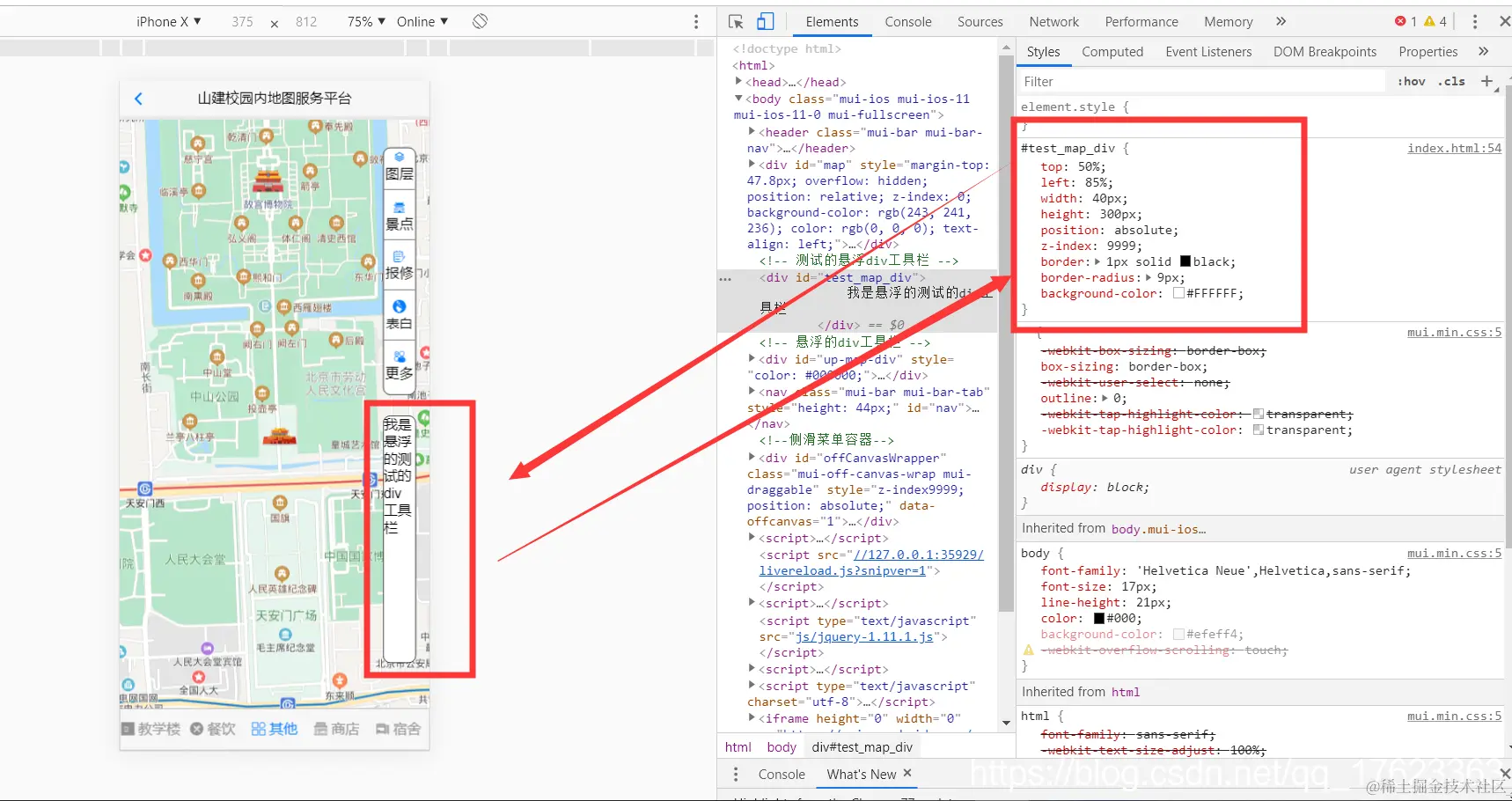The width and height of the screenshot is (1512, 801).
Task: Open the js/jquery-1.11.1.js source link
Action: point(863,636)
